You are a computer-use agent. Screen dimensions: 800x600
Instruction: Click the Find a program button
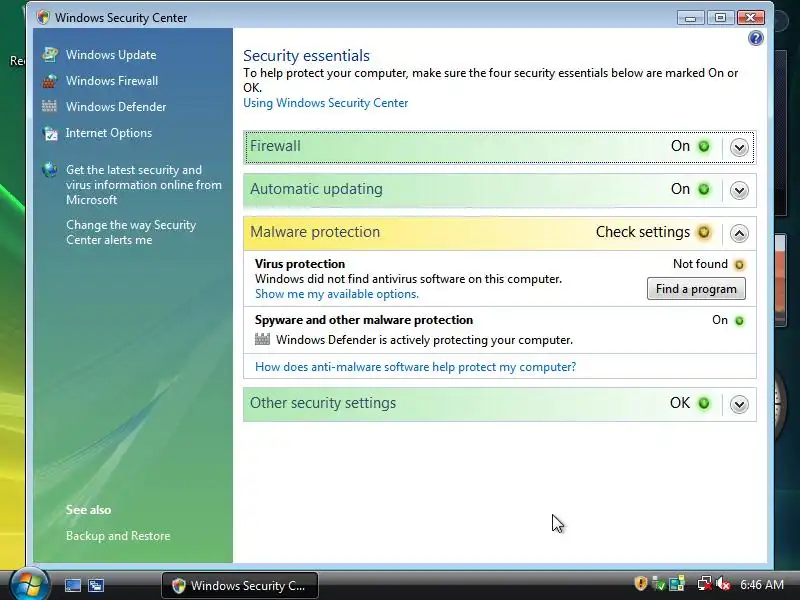pyautogui.click(x=696, y=289)
